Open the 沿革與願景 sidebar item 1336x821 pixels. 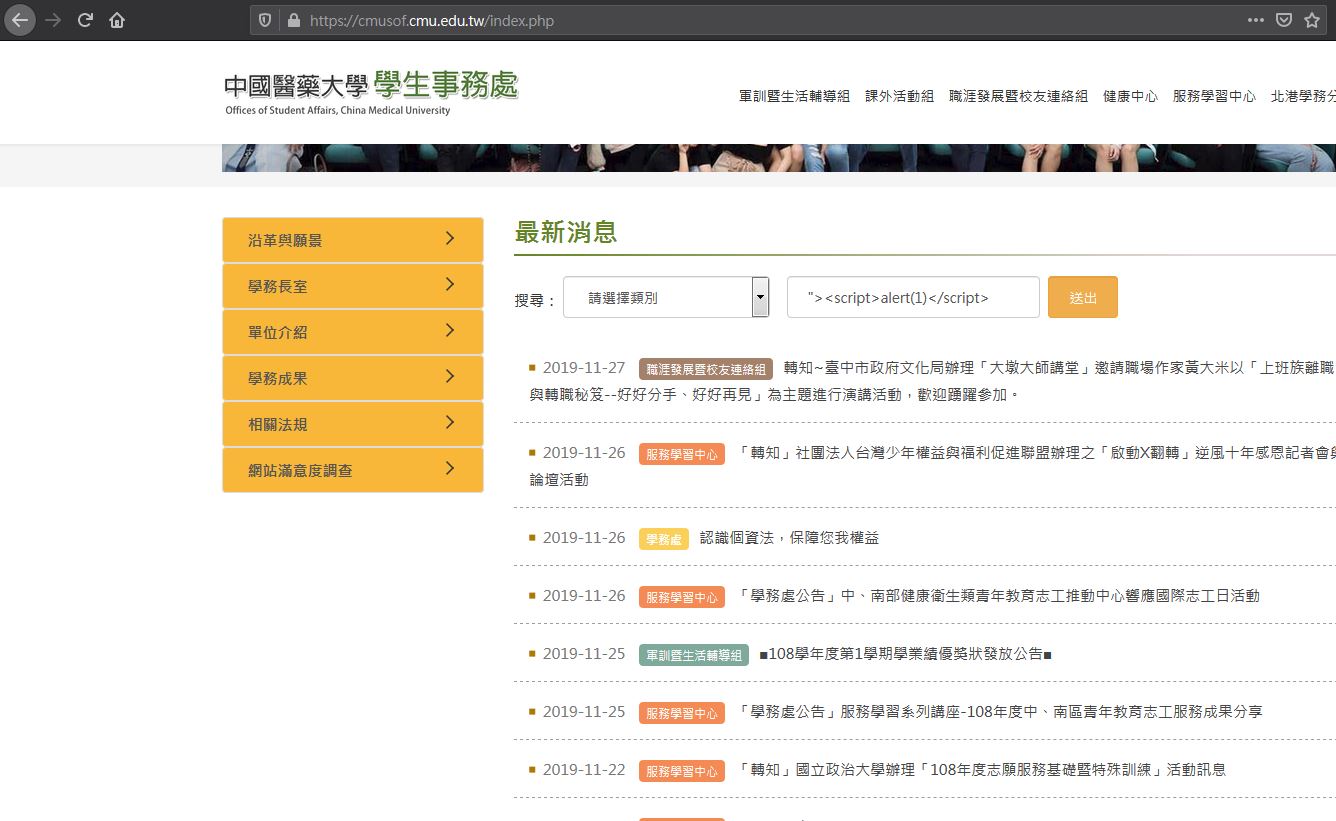click(x=353, y=240)
